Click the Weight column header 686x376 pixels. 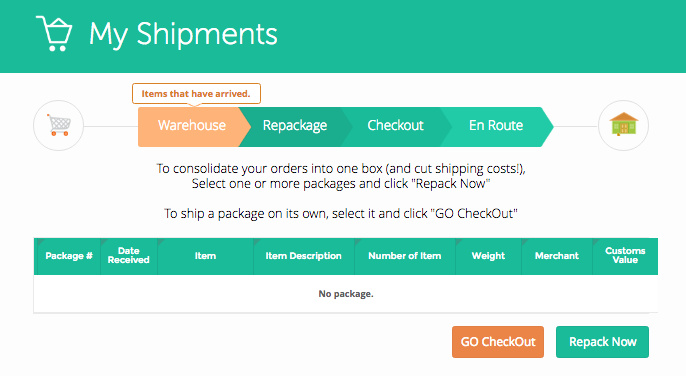[x=488, y=256]
